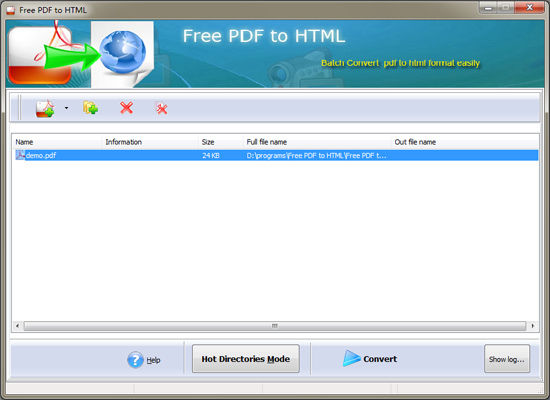Open the Help link
This screenshot has height=400, width=550.
click(x=153, y=360)
